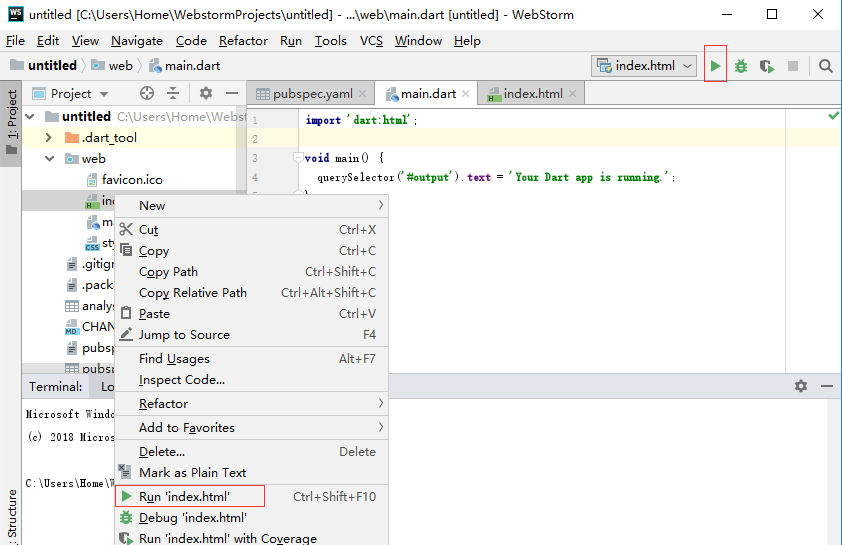Open Project panel settings gear
The width and height of the screenshot is (842, 545).
(x=206, y=93)
